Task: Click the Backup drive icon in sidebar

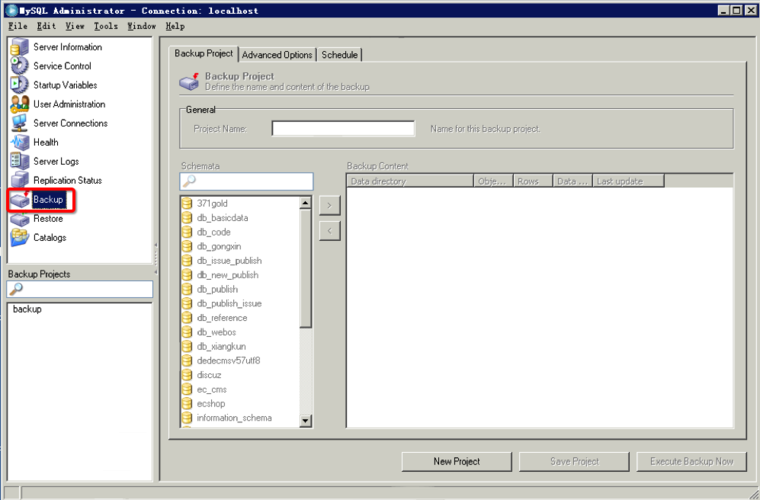Action: (x=20, y=199)
